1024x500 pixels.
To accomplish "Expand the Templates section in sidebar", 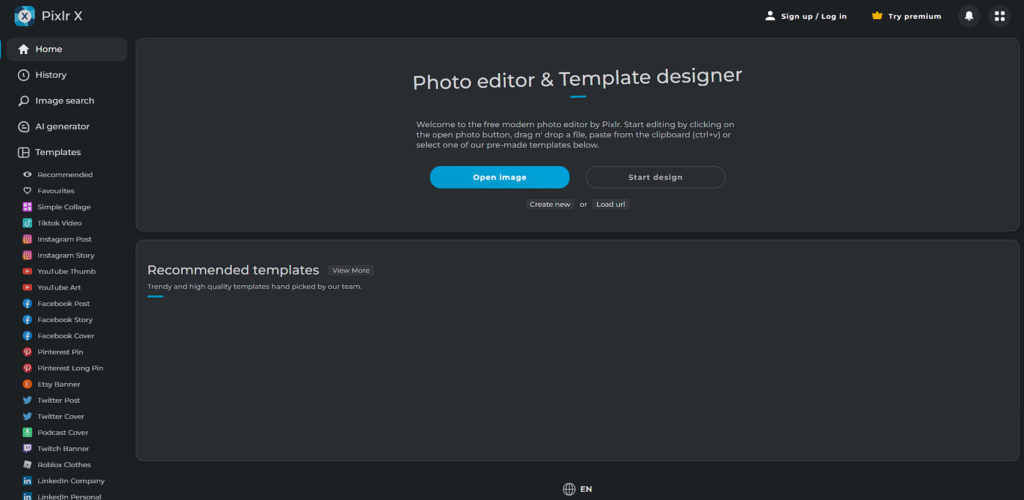I will coord(56,153).
